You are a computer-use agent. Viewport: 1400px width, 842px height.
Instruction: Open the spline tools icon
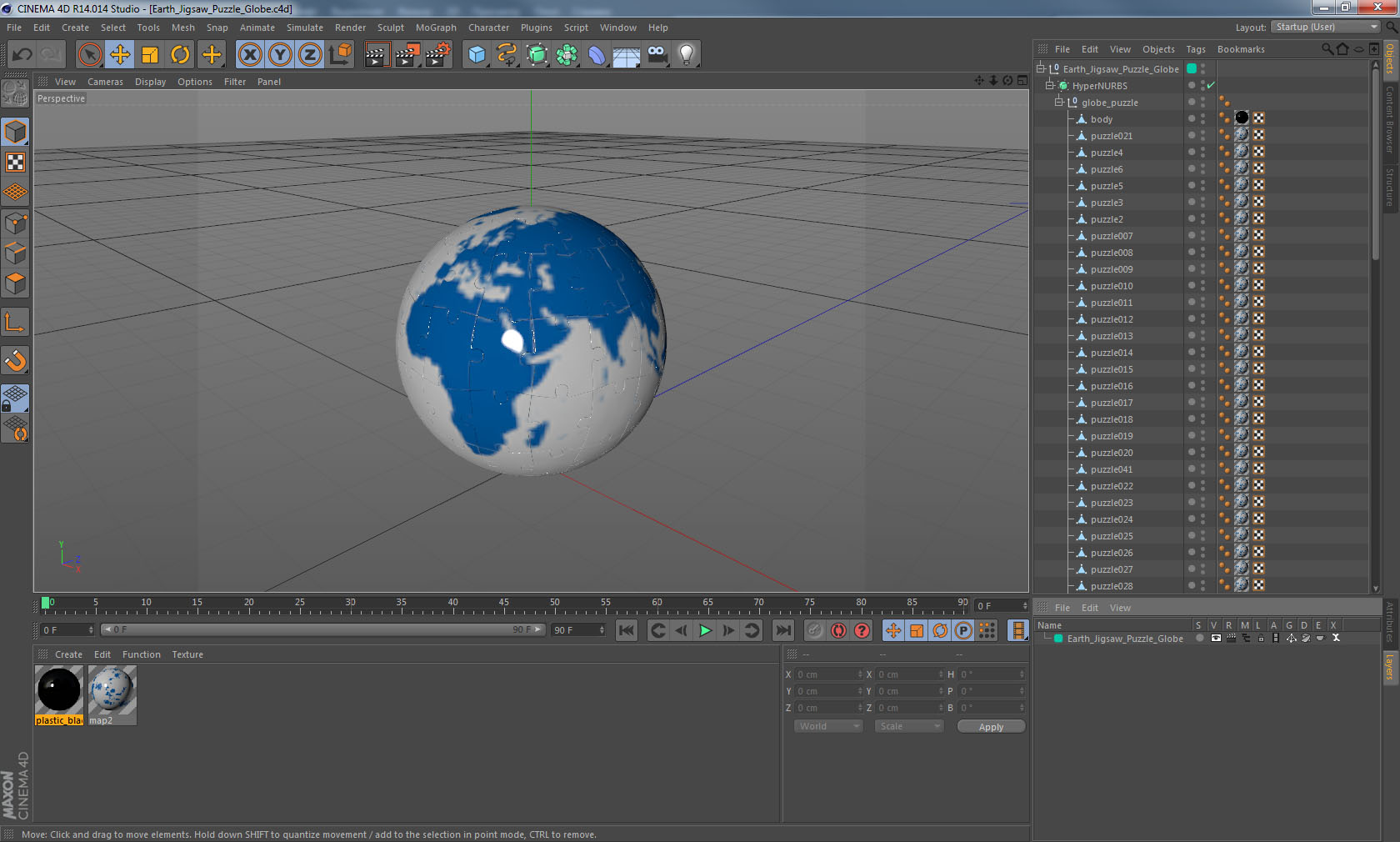(507, 55)
